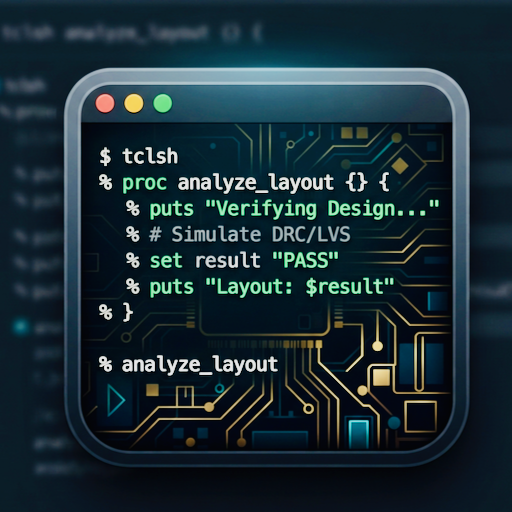
Task: Click the gray window title bar
Action: [x=267, y=104]
